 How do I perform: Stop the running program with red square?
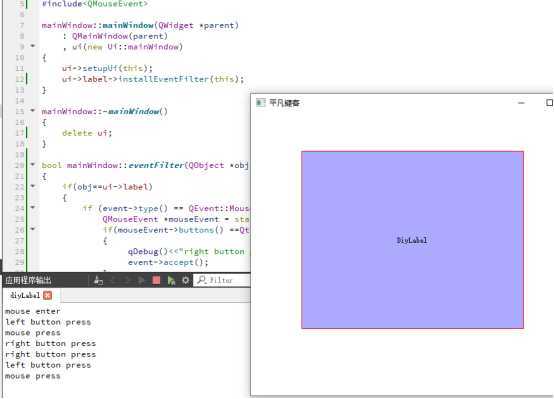coord(156,280)
